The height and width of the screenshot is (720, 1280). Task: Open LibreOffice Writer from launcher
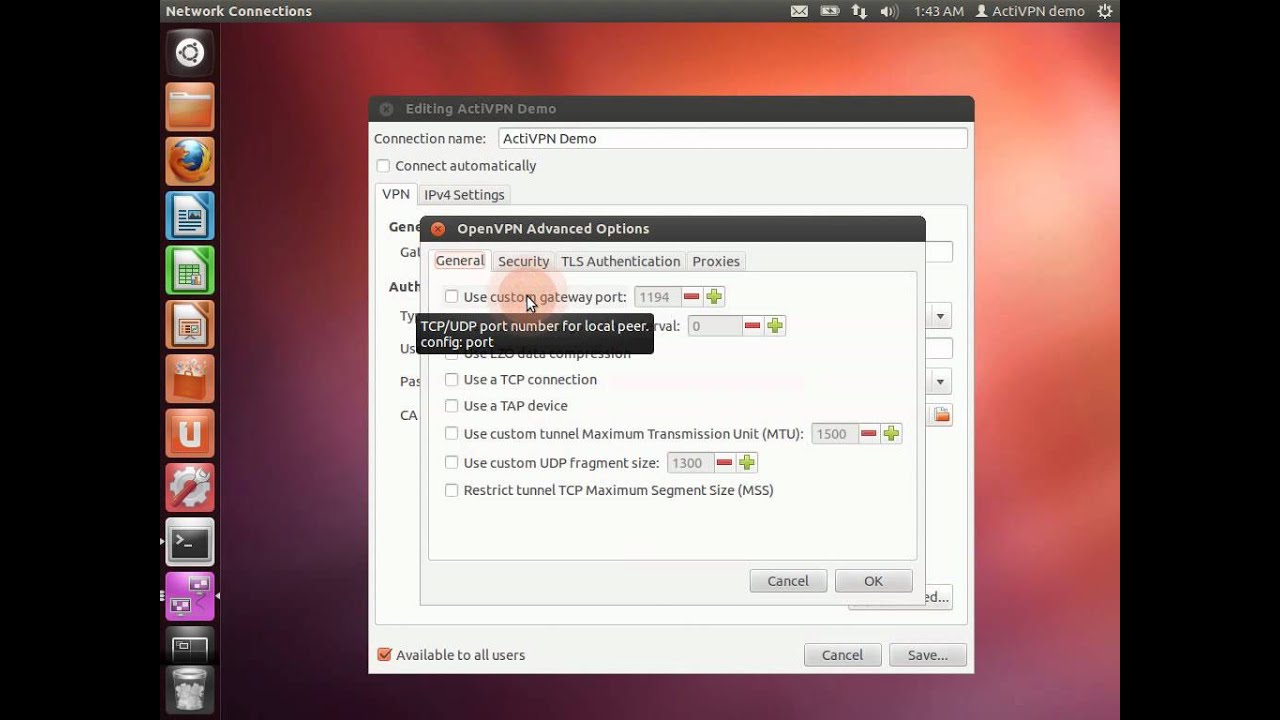click(189, 216)
